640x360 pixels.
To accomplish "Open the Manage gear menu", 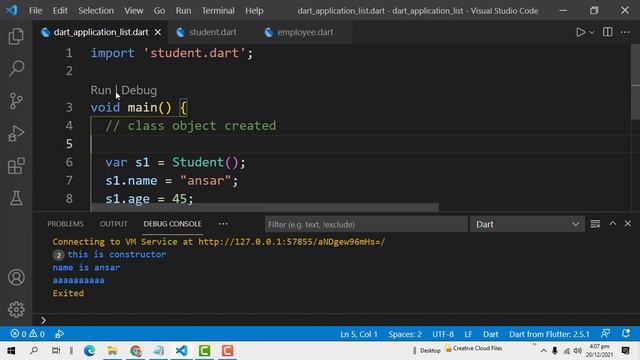I will click(x=16, y=309).
